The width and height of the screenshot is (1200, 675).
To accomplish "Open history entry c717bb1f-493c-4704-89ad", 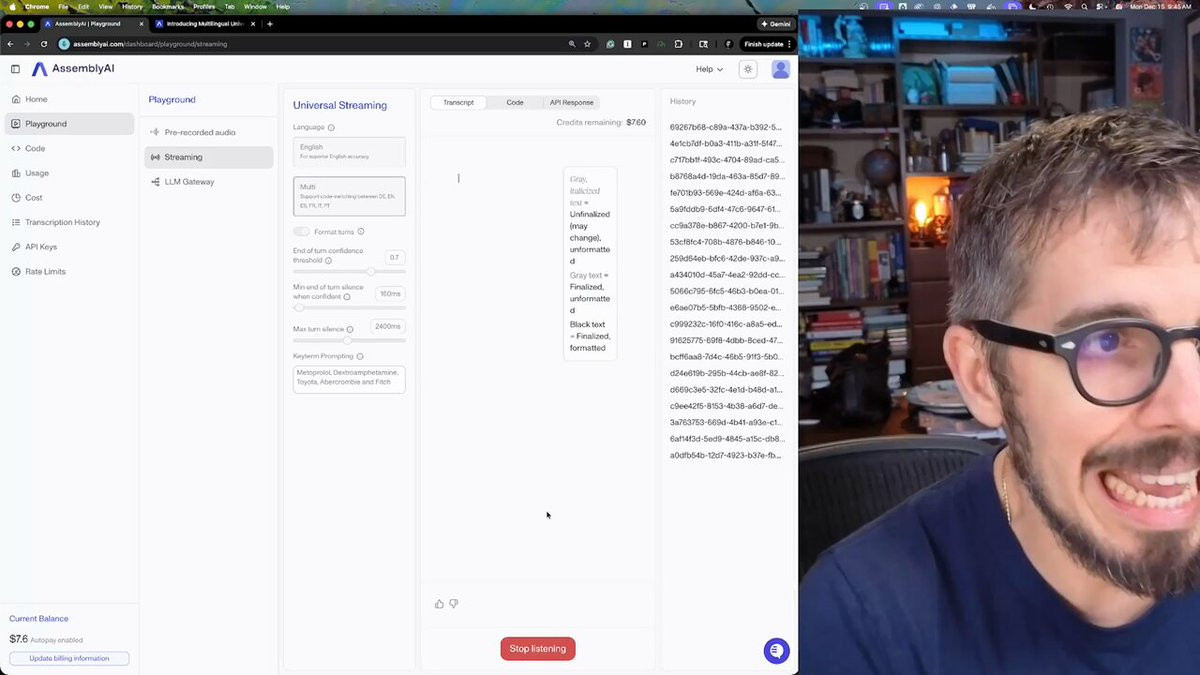I will point(726,160).
